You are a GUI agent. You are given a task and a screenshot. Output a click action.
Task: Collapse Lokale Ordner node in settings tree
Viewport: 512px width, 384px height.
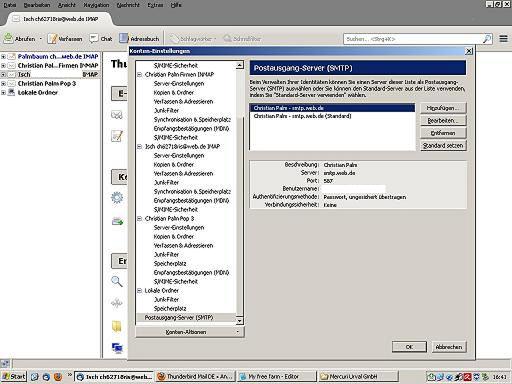[140, 291]
